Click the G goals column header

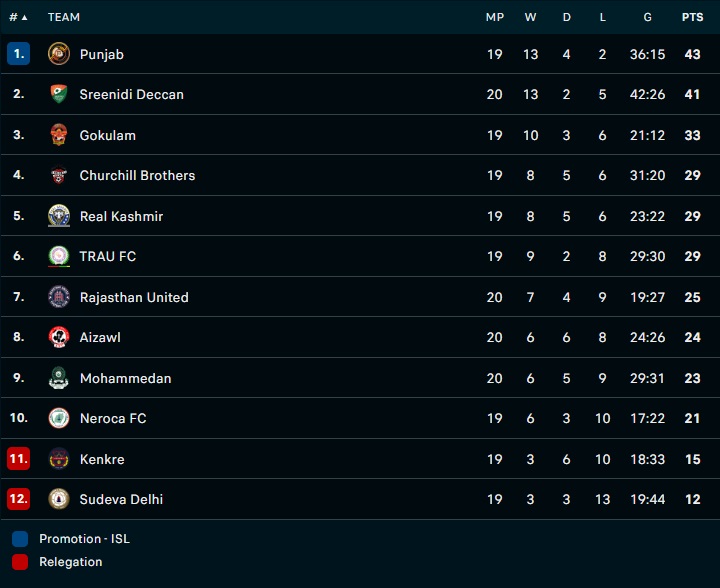(x=648, y=17)
